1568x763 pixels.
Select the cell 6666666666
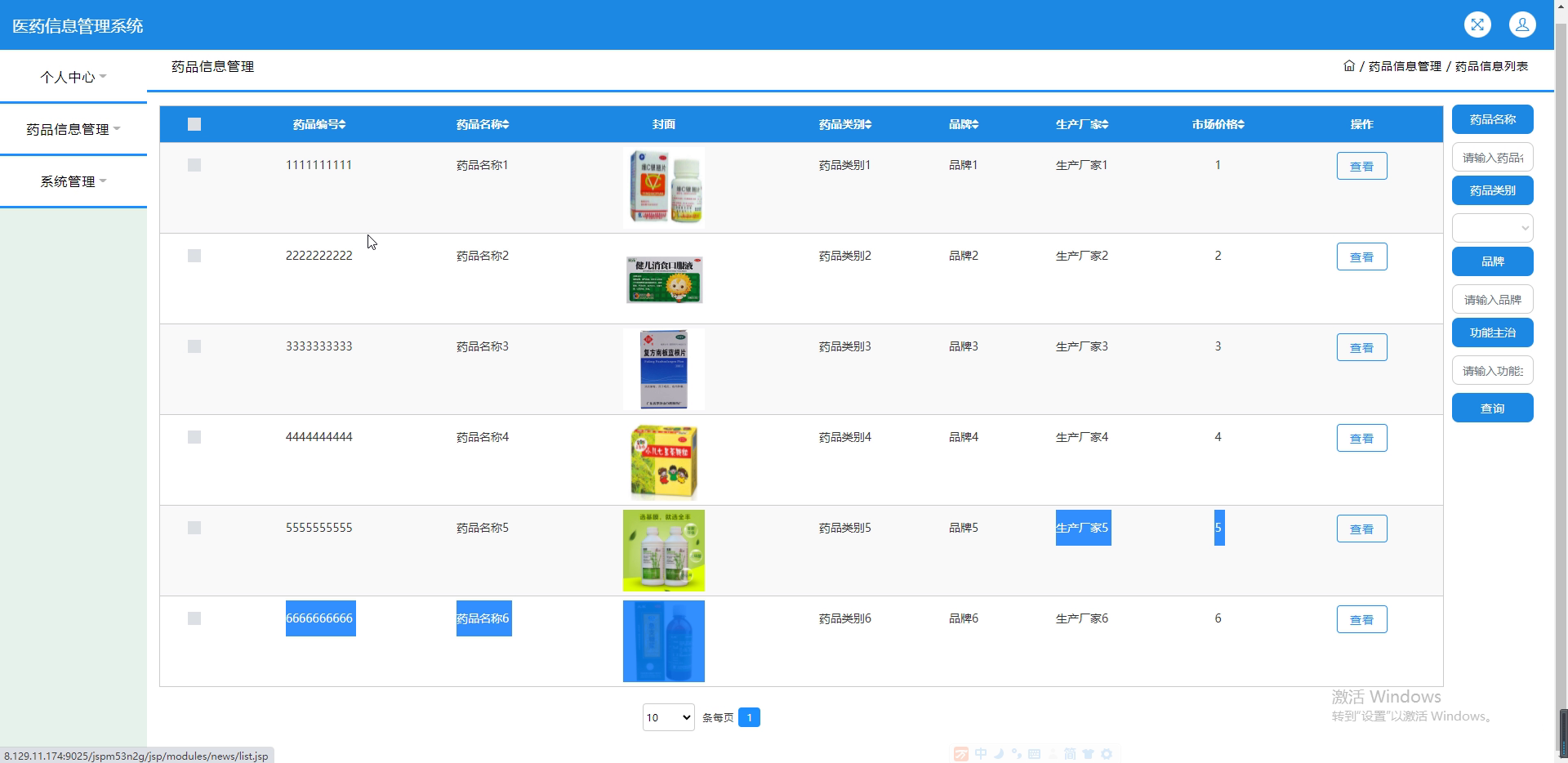point(319,618)
